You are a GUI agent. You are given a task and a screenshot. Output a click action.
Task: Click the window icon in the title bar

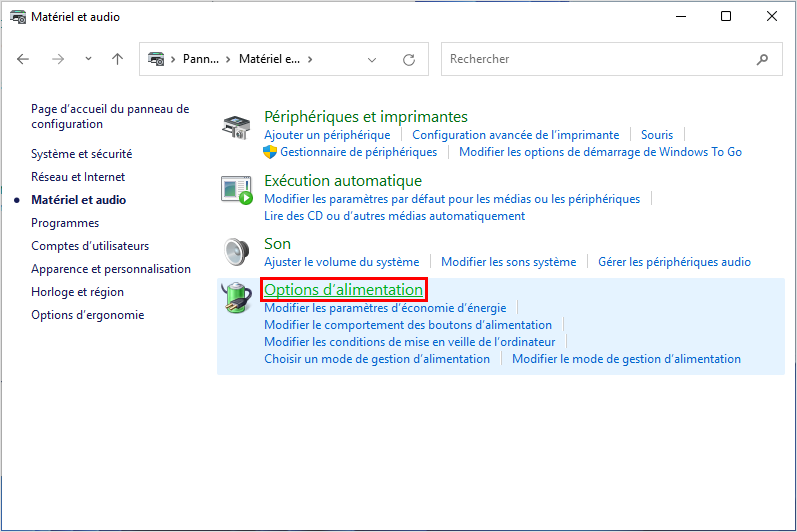(18, 17)
